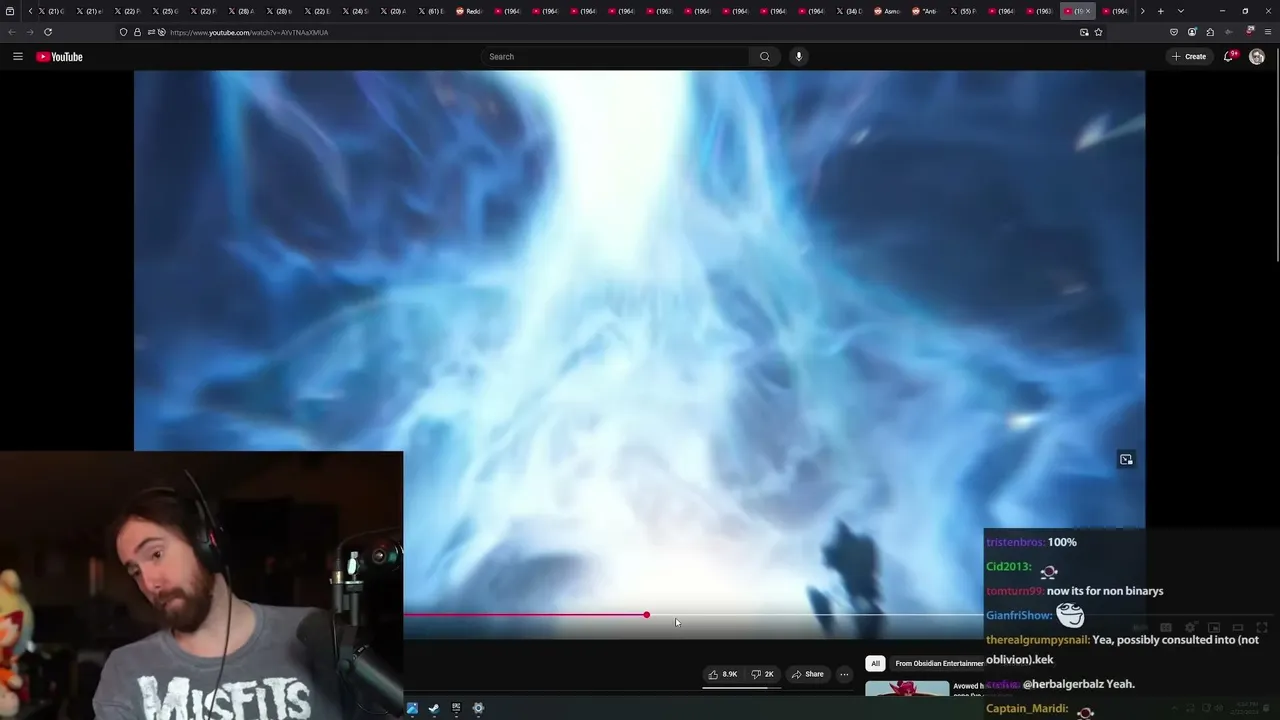Viewport: 1280px width, 720px height.
Task: Open a new browser tab
Action: pos(1161,11)
